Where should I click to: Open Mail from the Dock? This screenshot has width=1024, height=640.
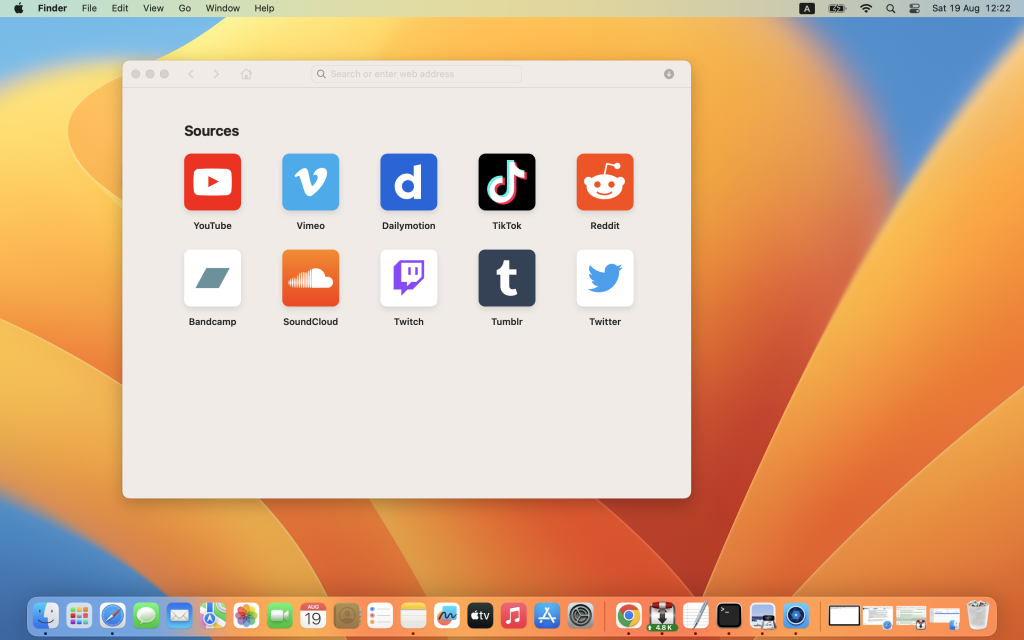(179, 615)
